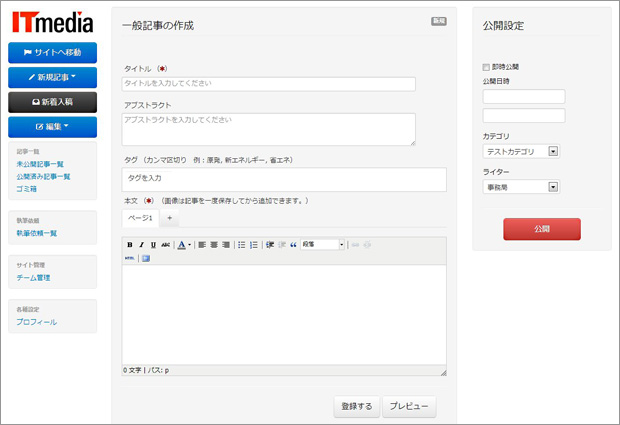Apply strikethrough formatting to text
This screenshot has width=620, height=425.
click(165, 244)
